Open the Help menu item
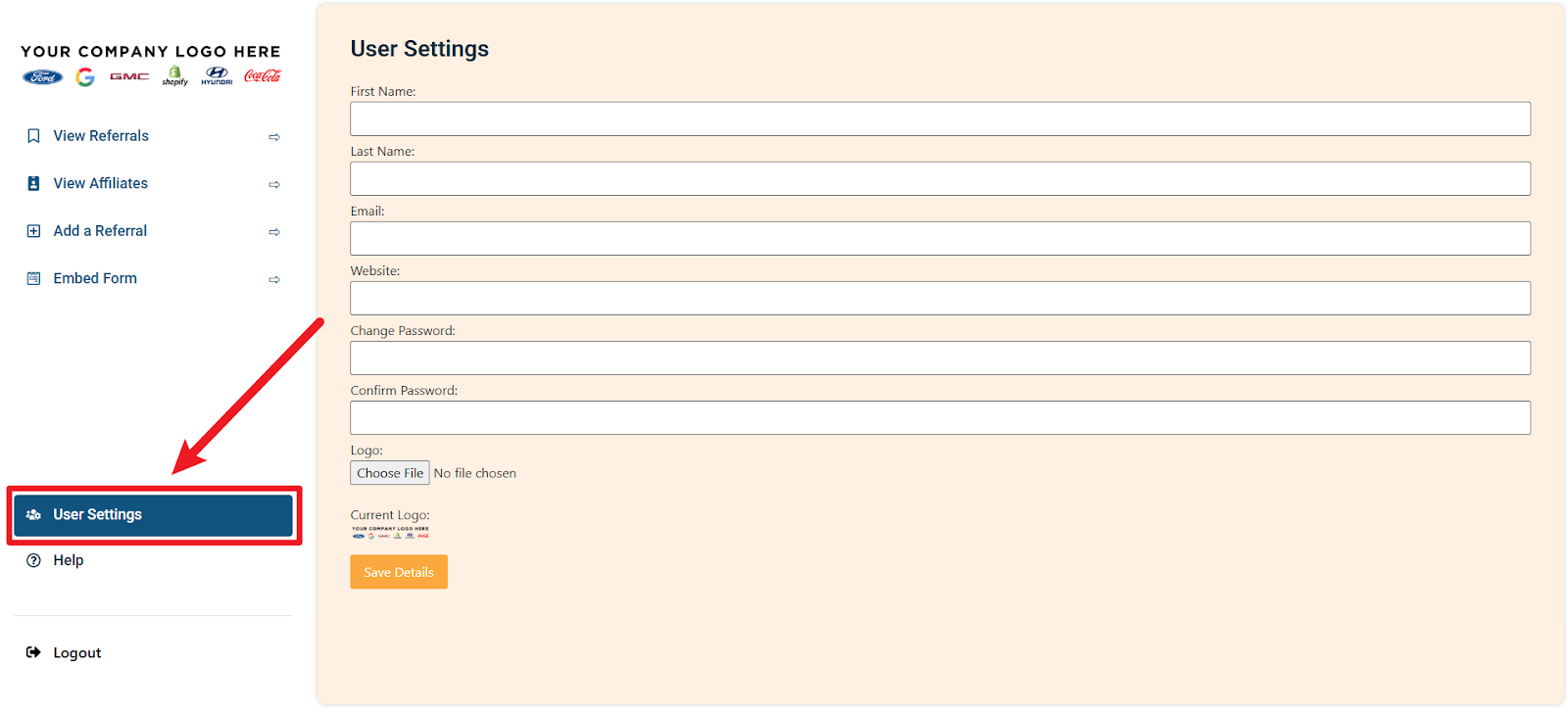The image size is (1568, 716). pyautogui.click(x=69, y=560)
